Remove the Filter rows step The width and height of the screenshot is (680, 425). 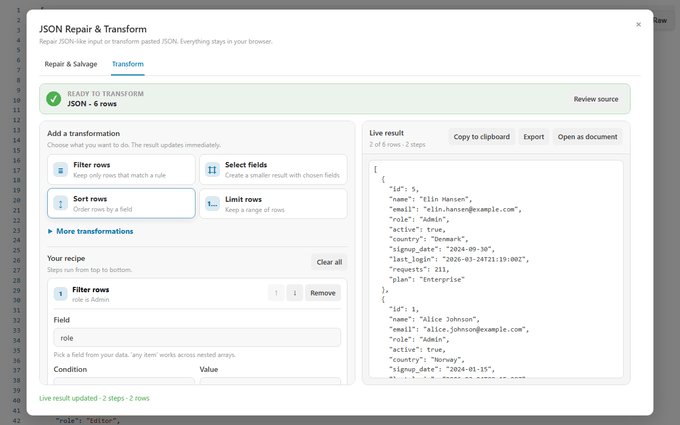click(323, 293)
